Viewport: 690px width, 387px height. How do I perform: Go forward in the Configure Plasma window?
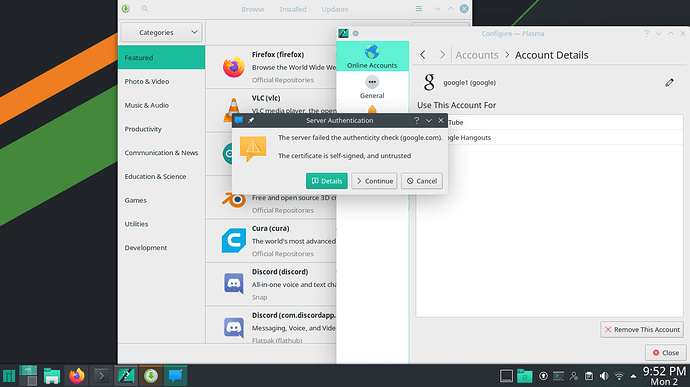point(442,55)
